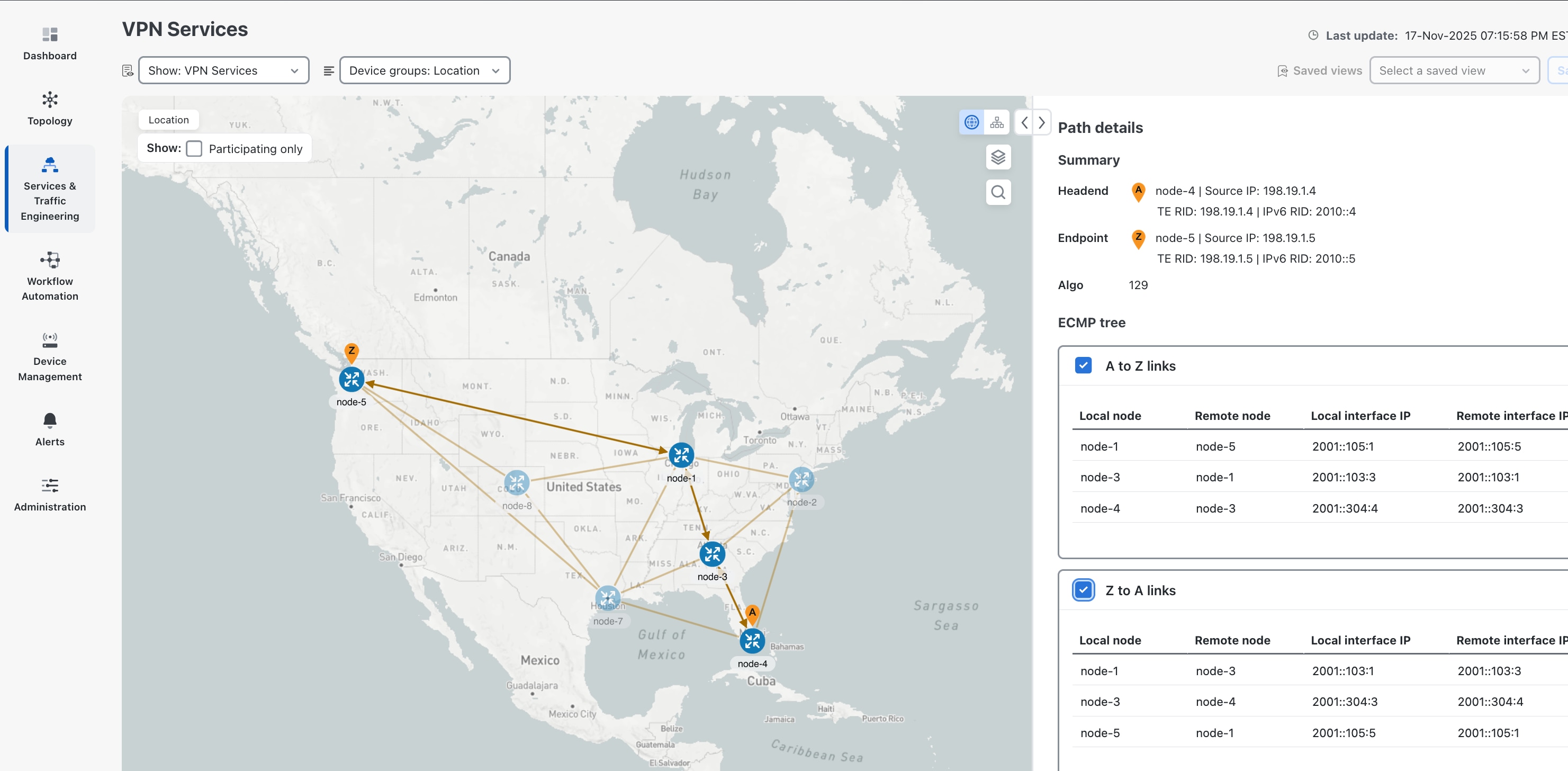Select A to Z row with 2001::103:3

point(1320,477)
